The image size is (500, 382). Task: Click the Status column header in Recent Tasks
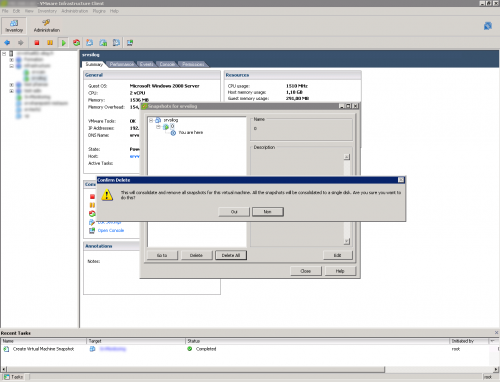[317, 341]
